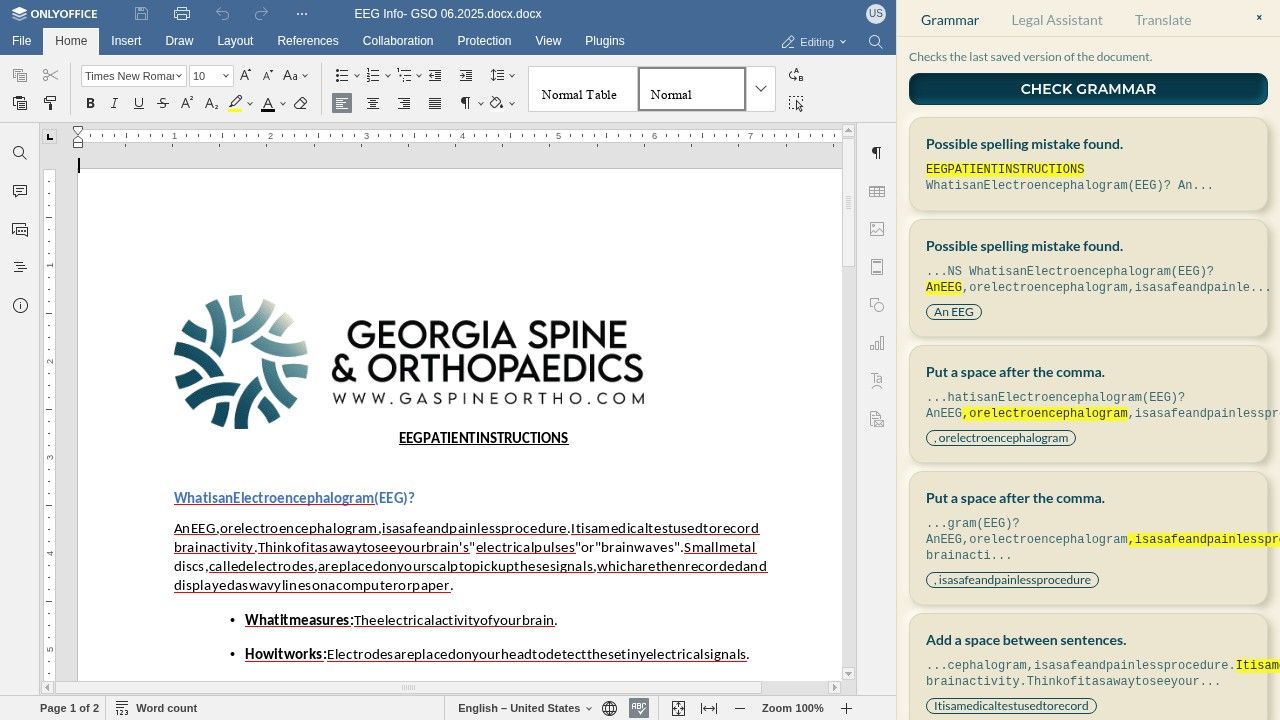Image resolution: width=1280 pixels, height=720 pixels.
Task: Click the Copy style paint roller icon
Action: pos(50,103)
